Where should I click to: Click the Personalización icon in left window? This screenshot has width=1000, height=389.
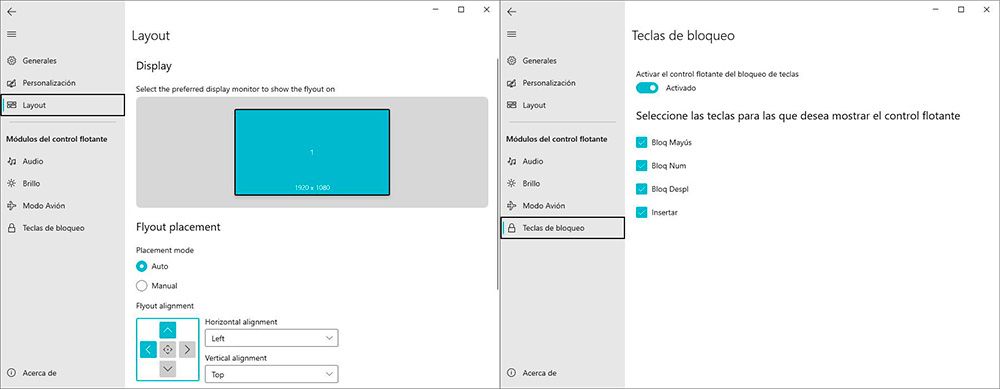[x=11, y=83]
